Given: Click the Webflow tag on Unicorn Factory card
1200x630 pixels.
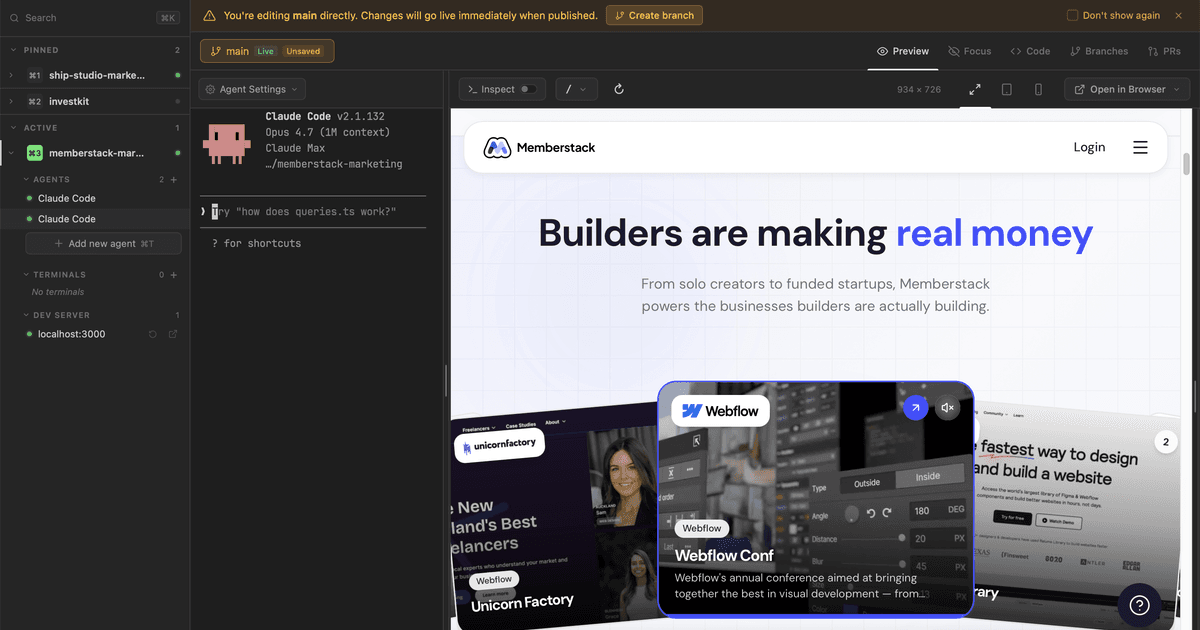Looking at the screenshot, I should [x=494, y=579].
